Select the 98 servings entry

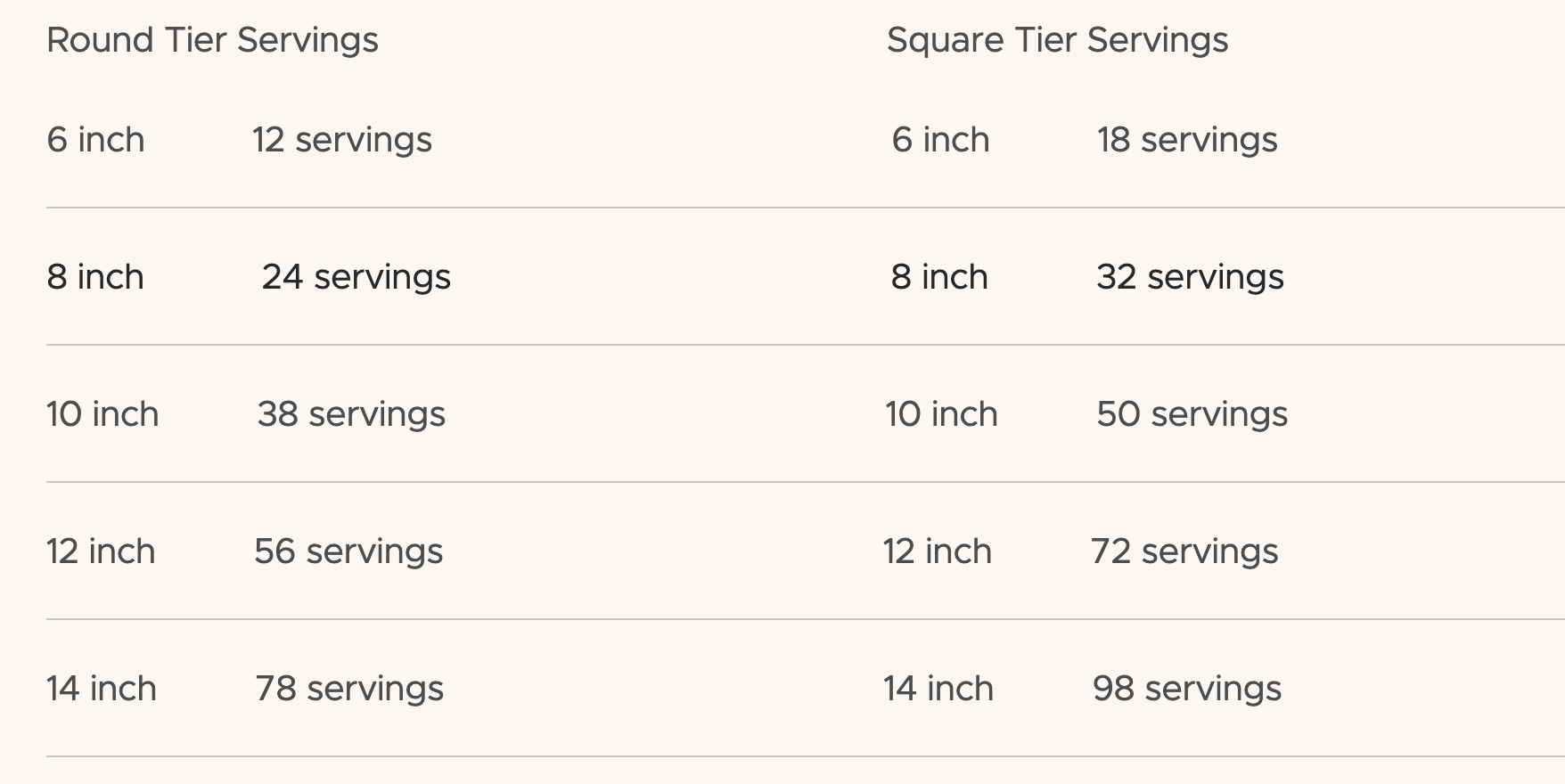(1187, 689)
